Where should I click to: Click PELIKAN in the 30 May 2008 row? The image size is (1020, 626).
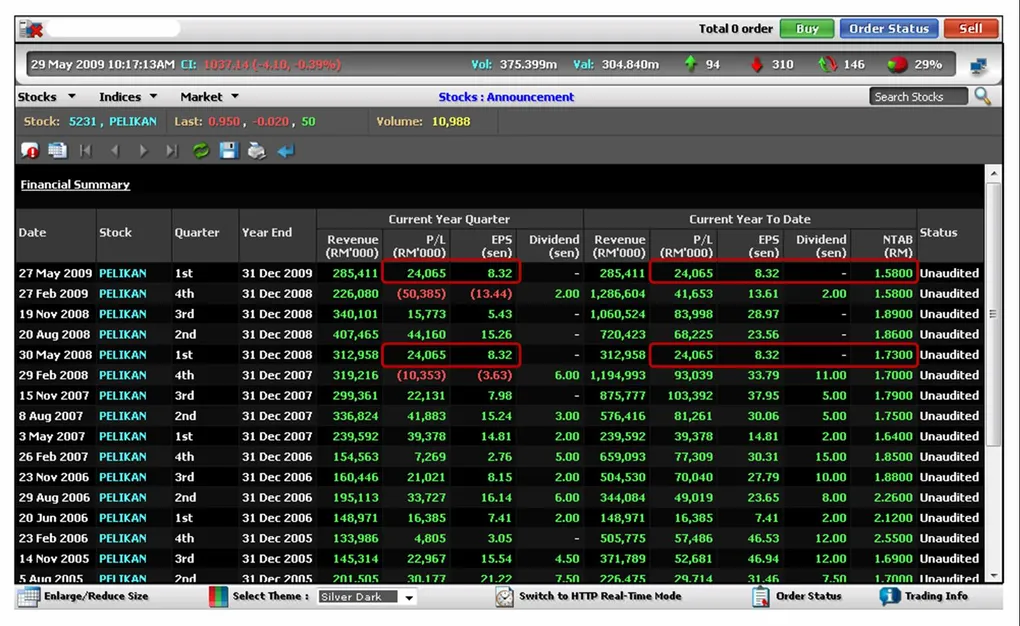[x=122, y=355]
